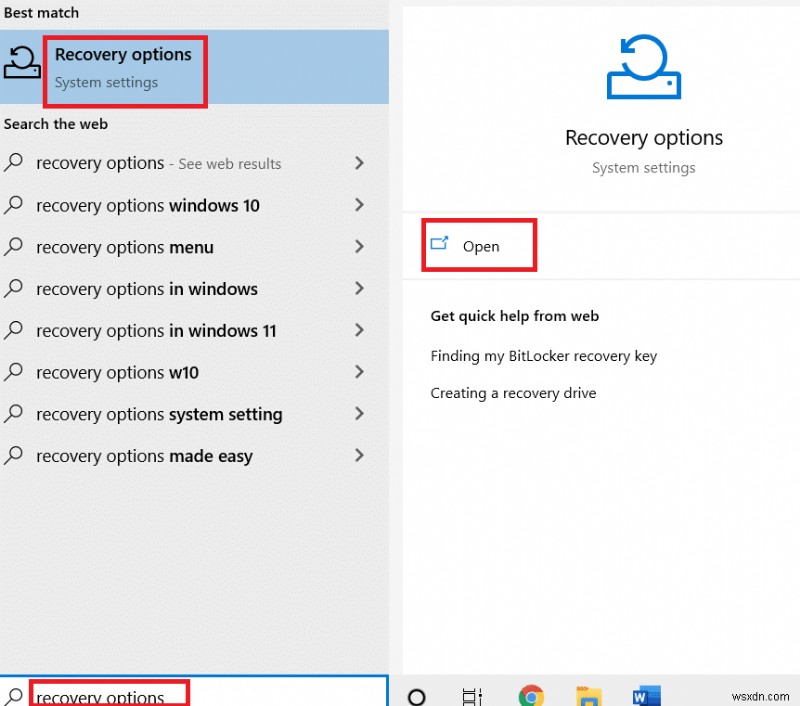Click the magnifier icon in the bottom search box
800x706 pixels.
click(x=14, y=697)
